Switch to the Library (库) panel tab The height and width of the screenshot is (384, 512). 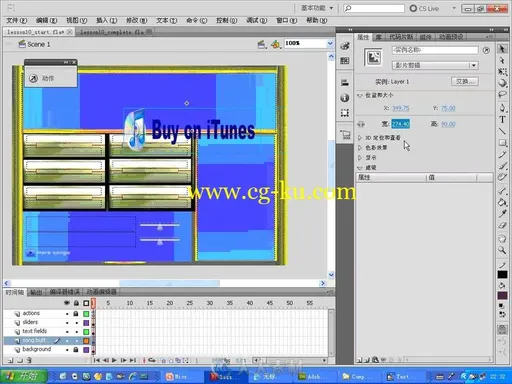(x=379, y=37)
